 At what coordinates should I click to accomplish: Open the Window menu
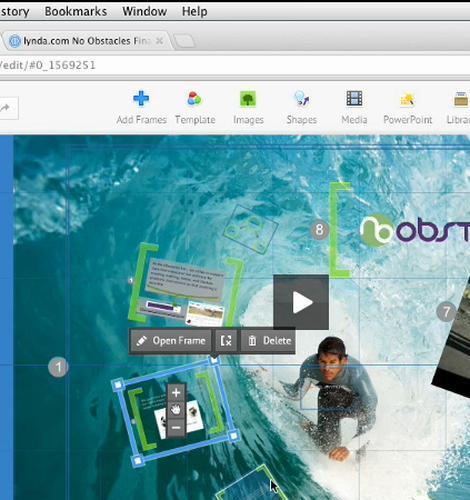tap(144, 11)
